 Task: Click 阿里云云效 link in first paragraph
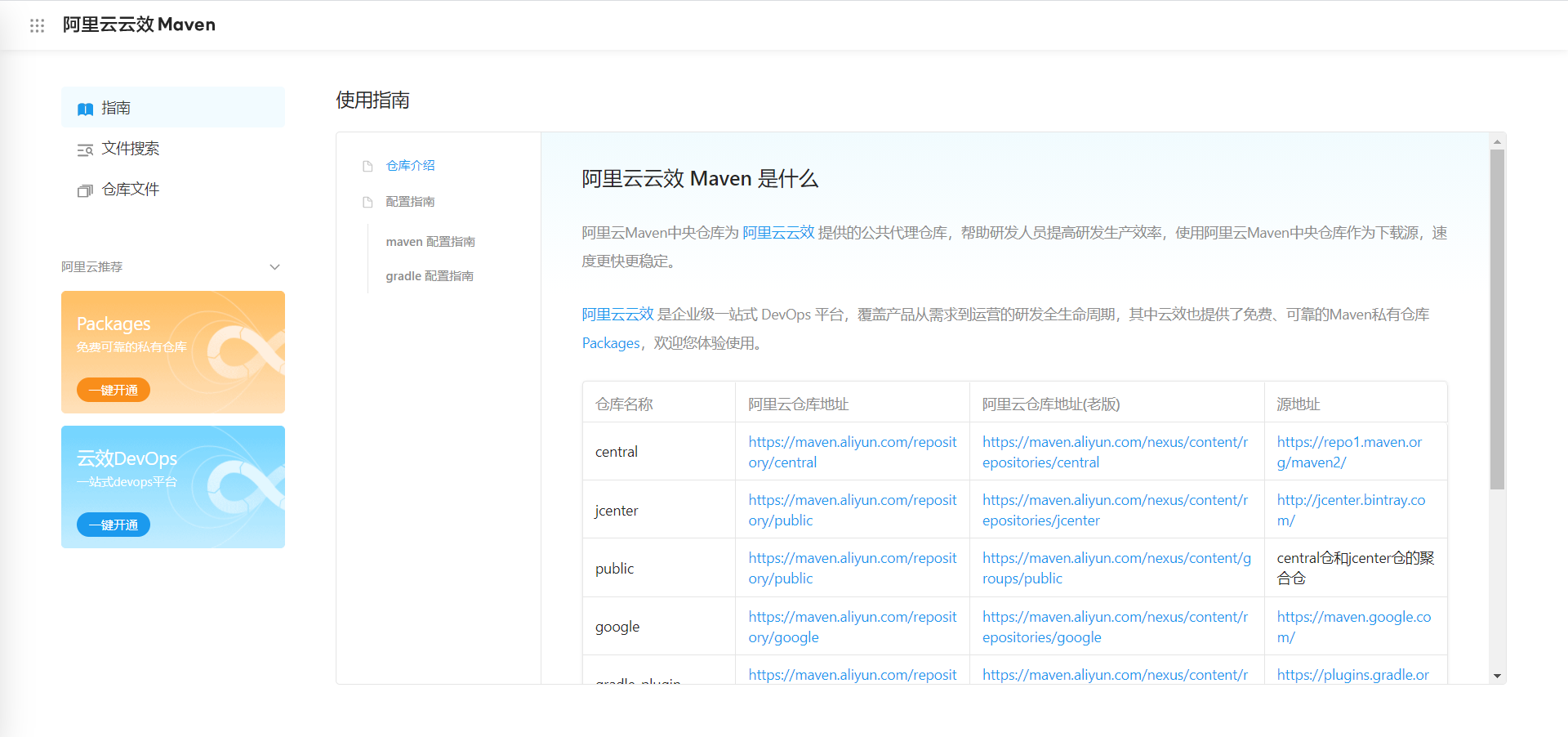click(778, 233)
